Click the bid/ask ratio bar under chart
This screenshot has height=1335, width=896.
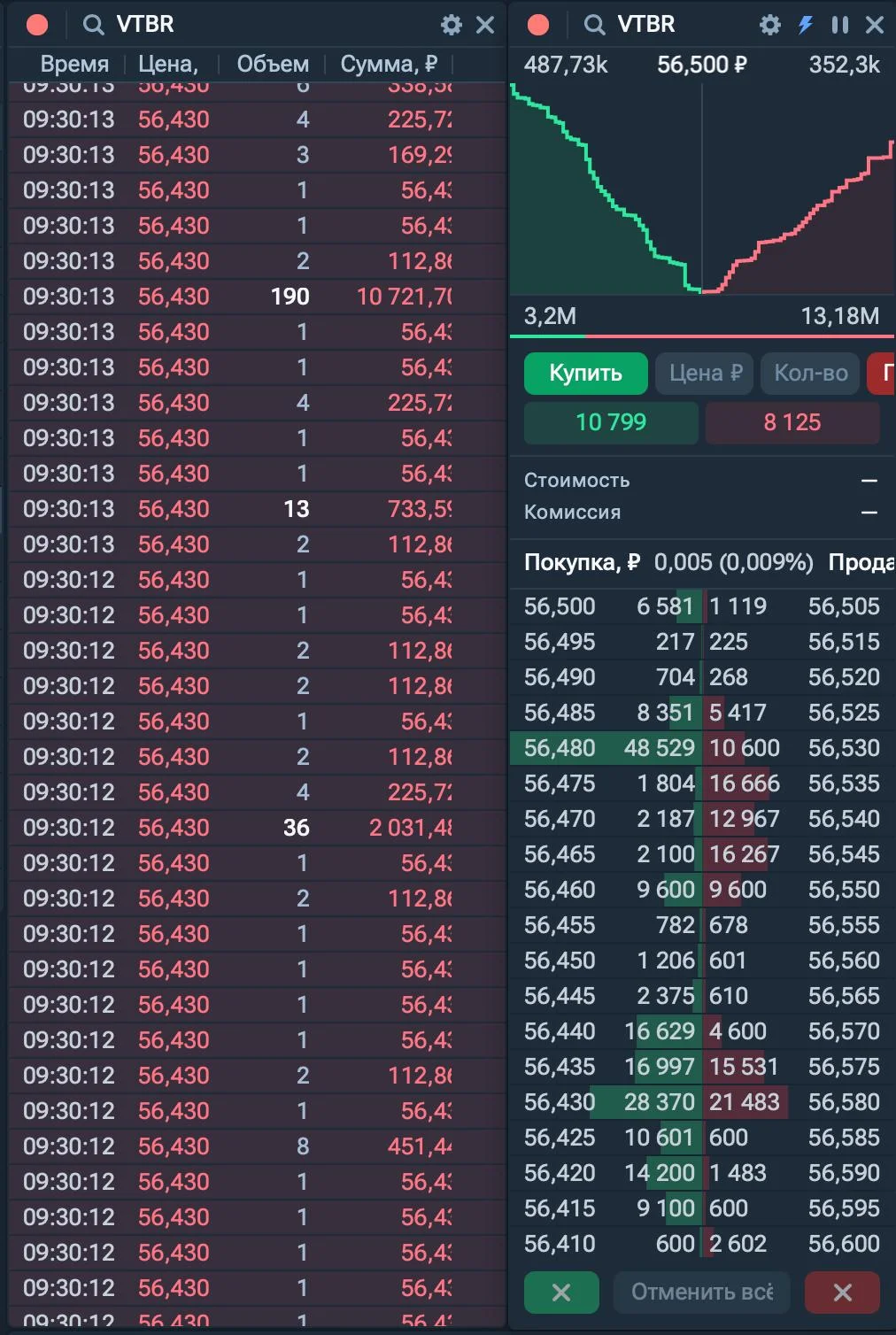(702, 336)
